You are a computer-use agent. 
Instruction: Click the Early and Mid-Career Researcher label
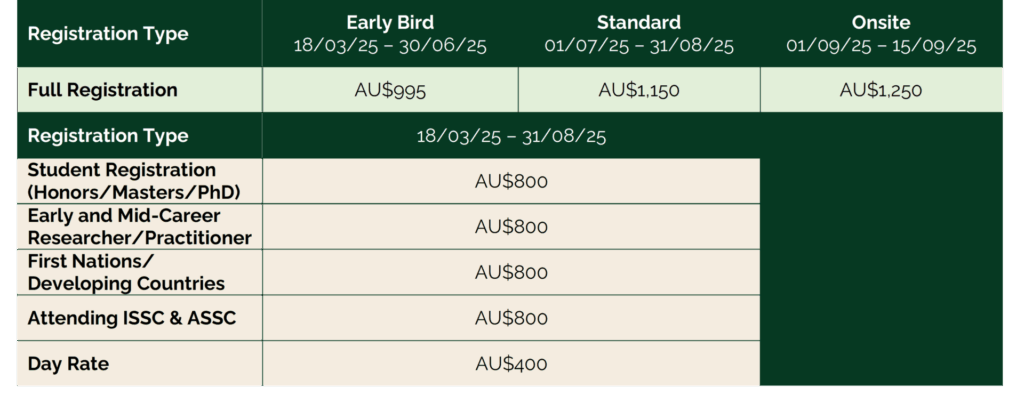tap(139, 227)
